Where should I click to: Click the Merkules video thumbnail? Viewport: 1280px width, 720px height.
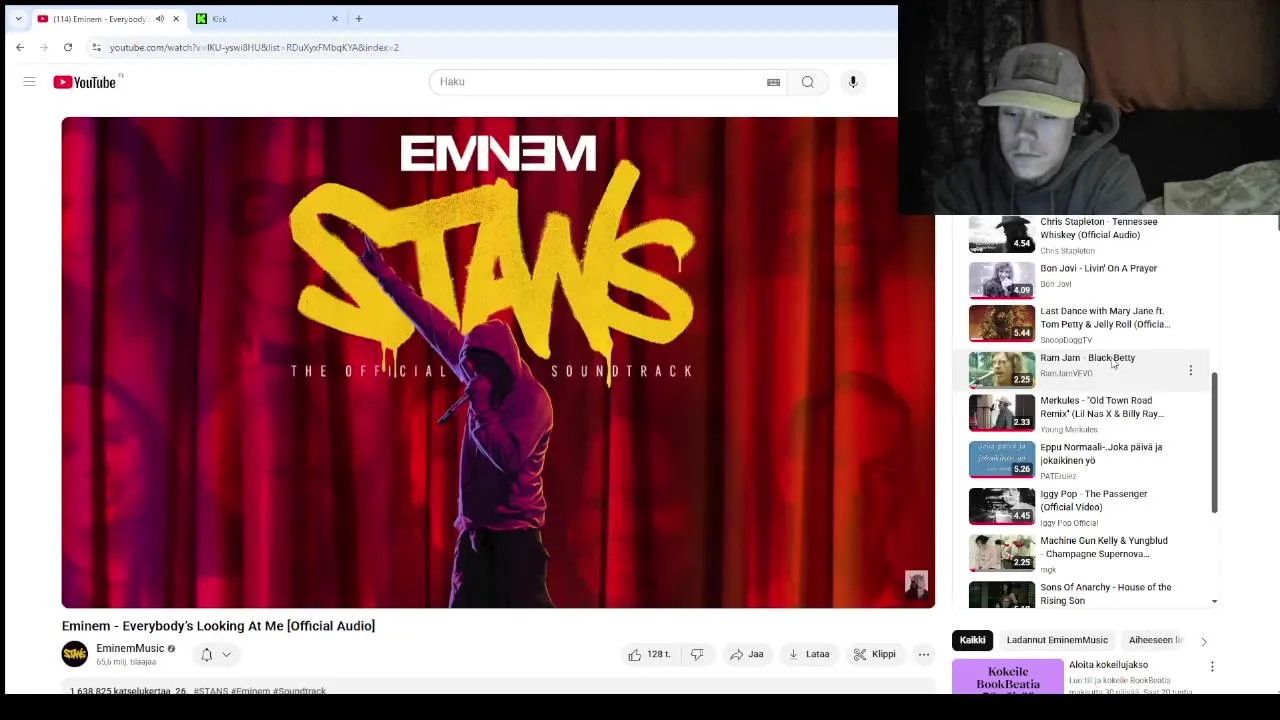coord(1001,412)
